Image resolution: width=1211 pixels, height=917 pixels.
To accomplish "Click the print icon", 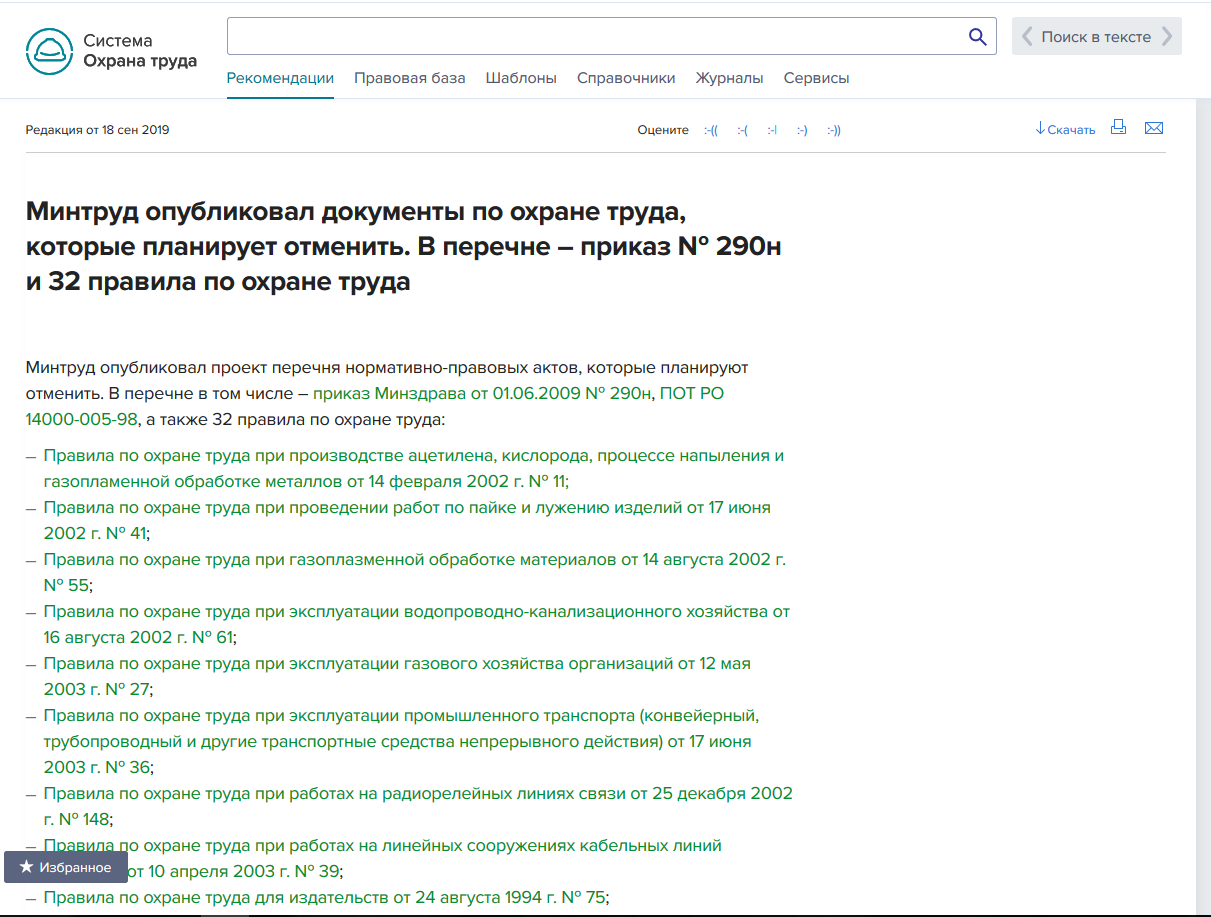I will [1119, 128].
